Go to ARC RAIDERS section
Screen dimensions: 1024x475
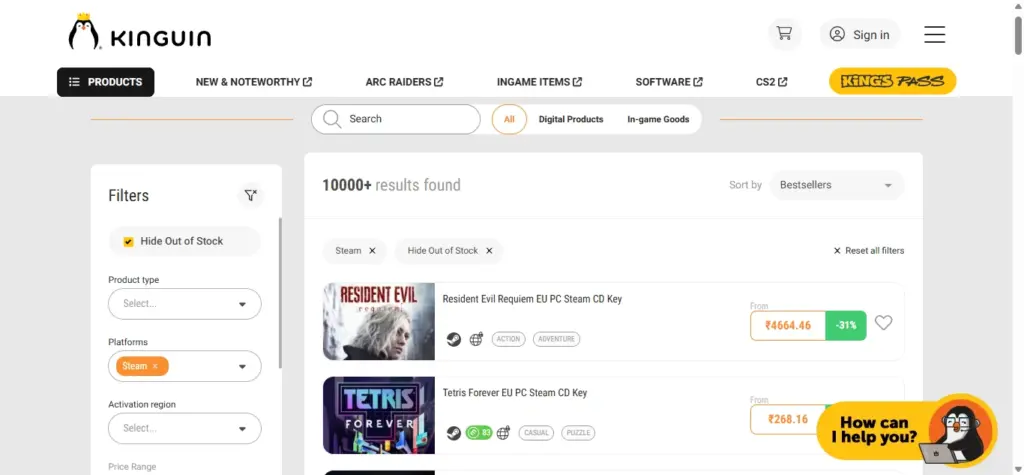point(404,82)
